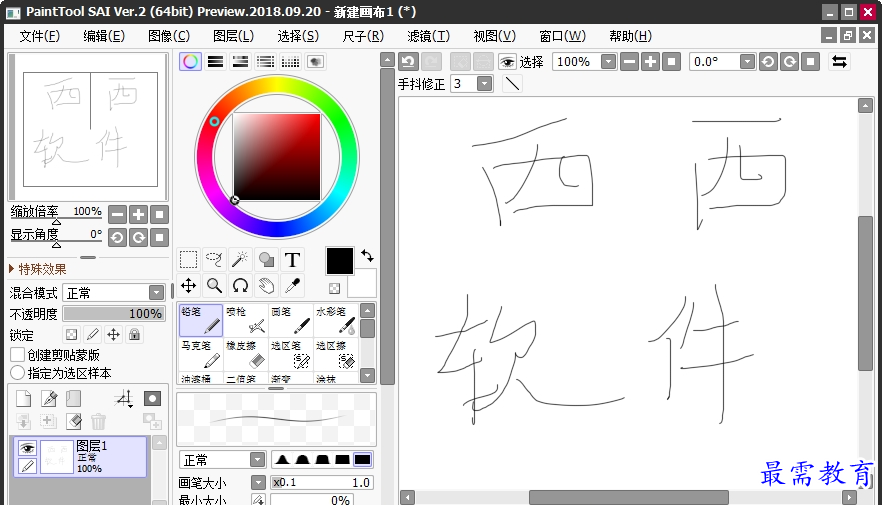Select the rotate view tool
Image resolution: width=882 pixels, height=505 pixels.
(240, 286)
